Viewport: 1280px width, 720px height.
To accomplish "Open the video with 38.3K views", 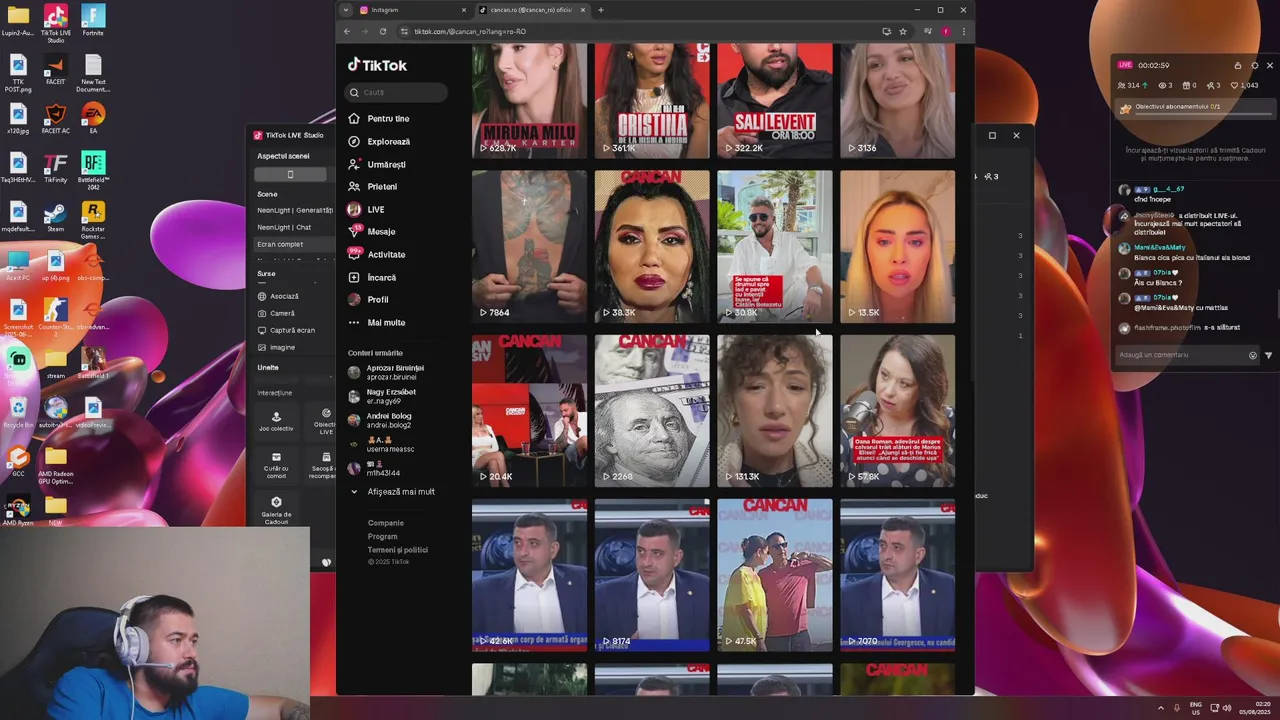I will (x=652, y=246).
